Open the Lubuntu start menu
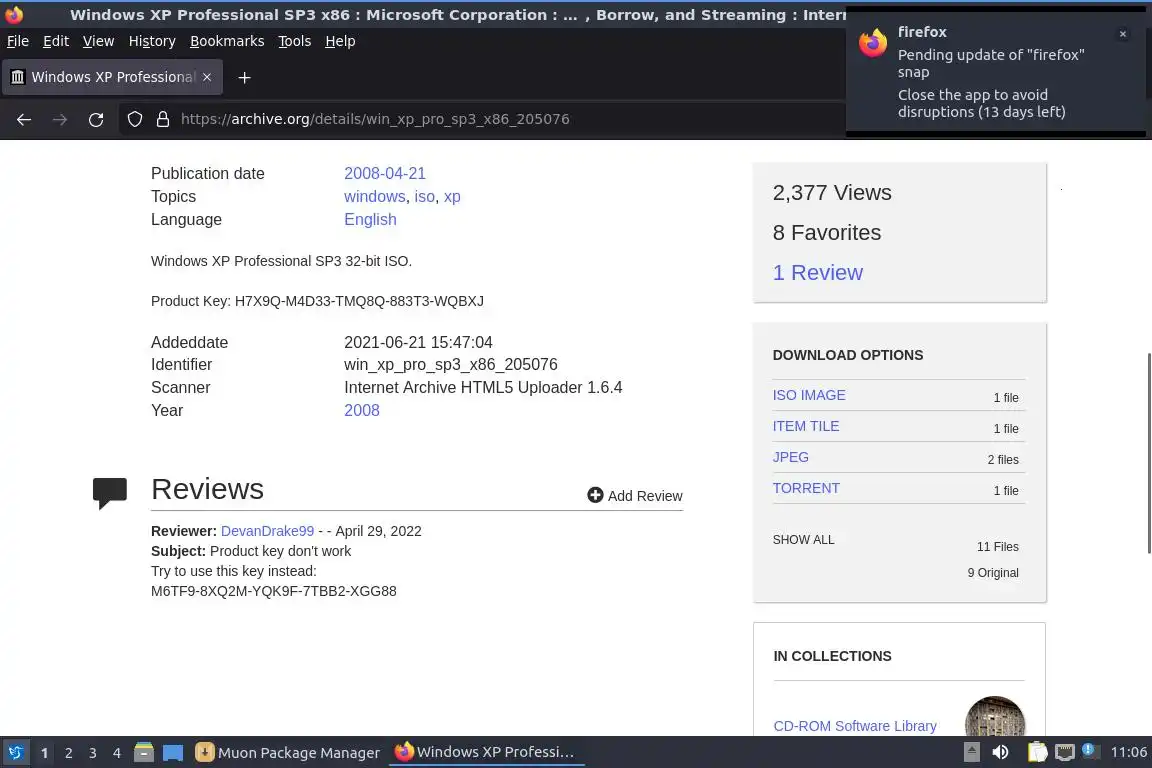 coord(15,753)
